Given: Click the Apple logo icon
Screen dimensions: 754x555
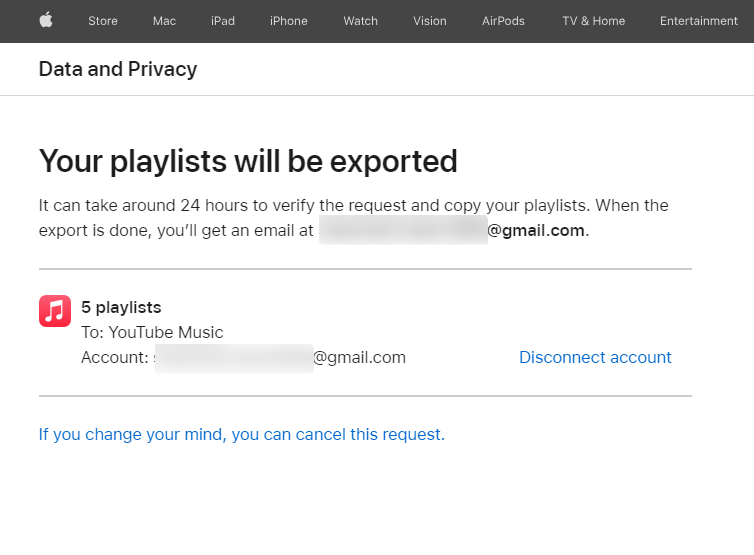Looking at the screenshot, I should (x=46, y=20).
